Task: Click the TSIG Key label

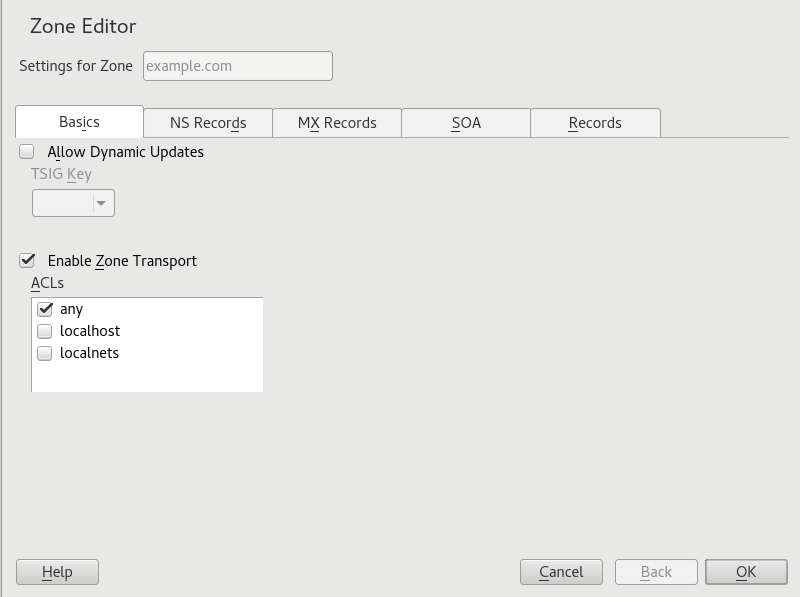Action: point(61,174)
